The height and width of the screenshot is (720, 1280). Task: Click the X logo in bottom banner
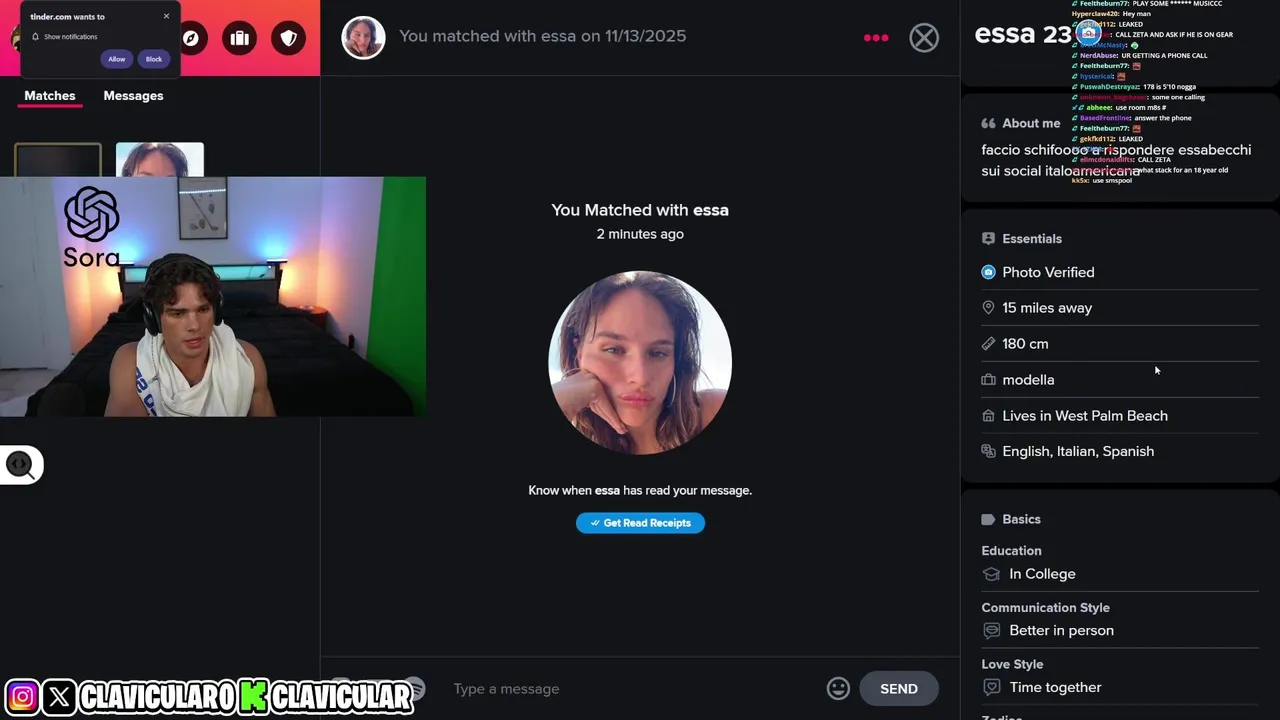click(x=59, y=697)
